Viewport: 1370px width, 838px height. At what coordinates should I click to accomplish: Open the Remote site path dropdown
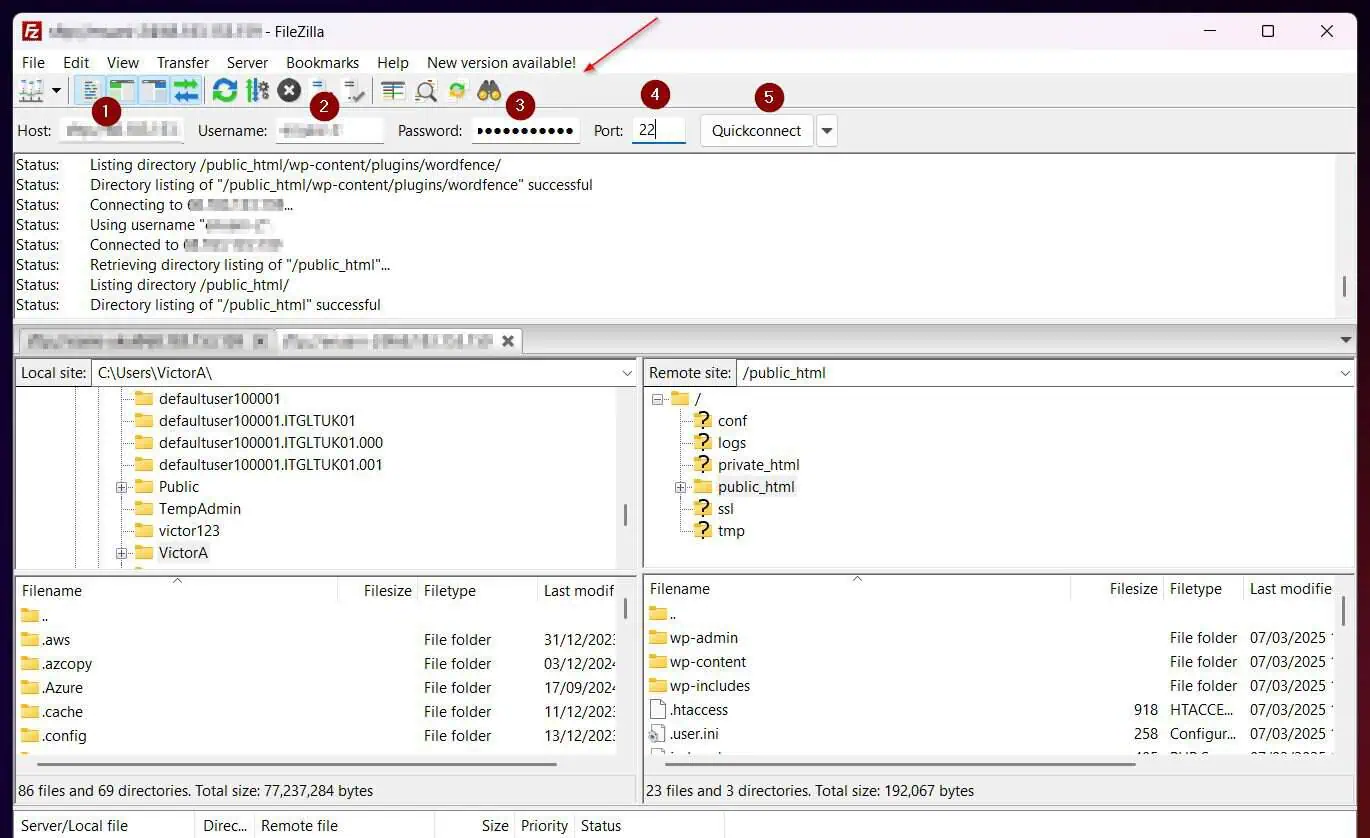(1345, 373)
